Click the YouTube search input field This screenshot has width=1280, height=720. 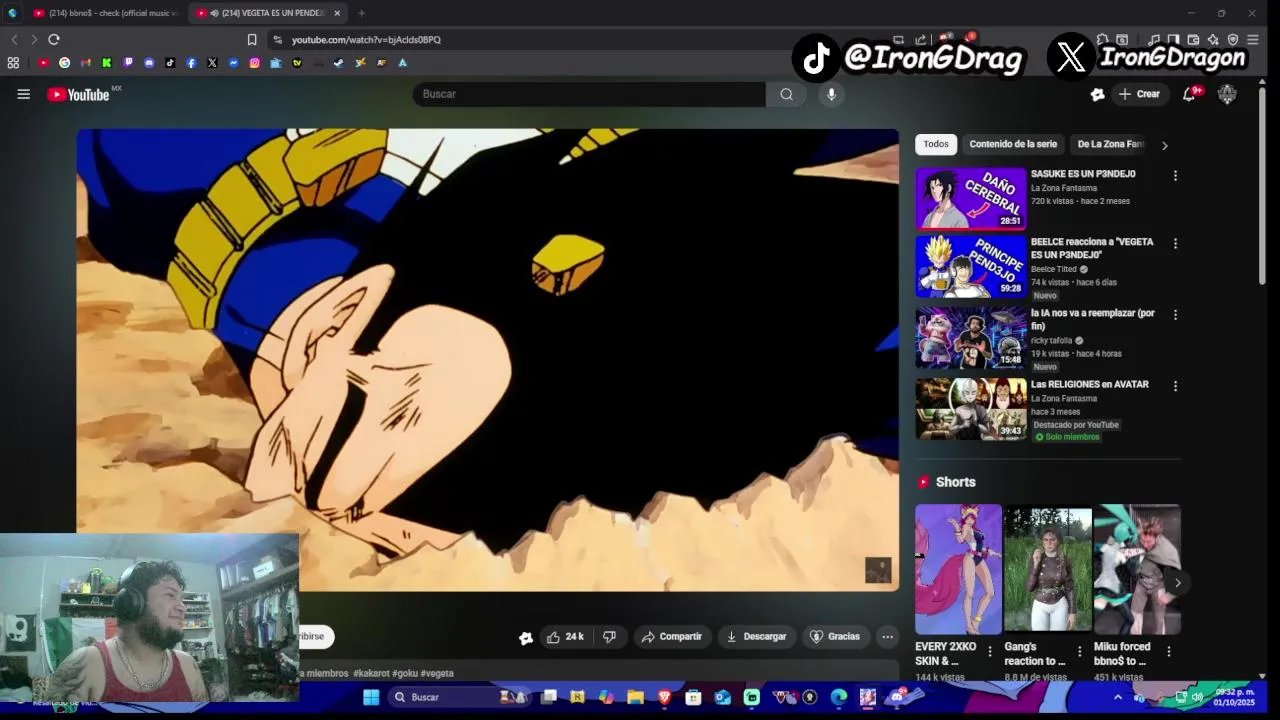[x=589, y=94]
